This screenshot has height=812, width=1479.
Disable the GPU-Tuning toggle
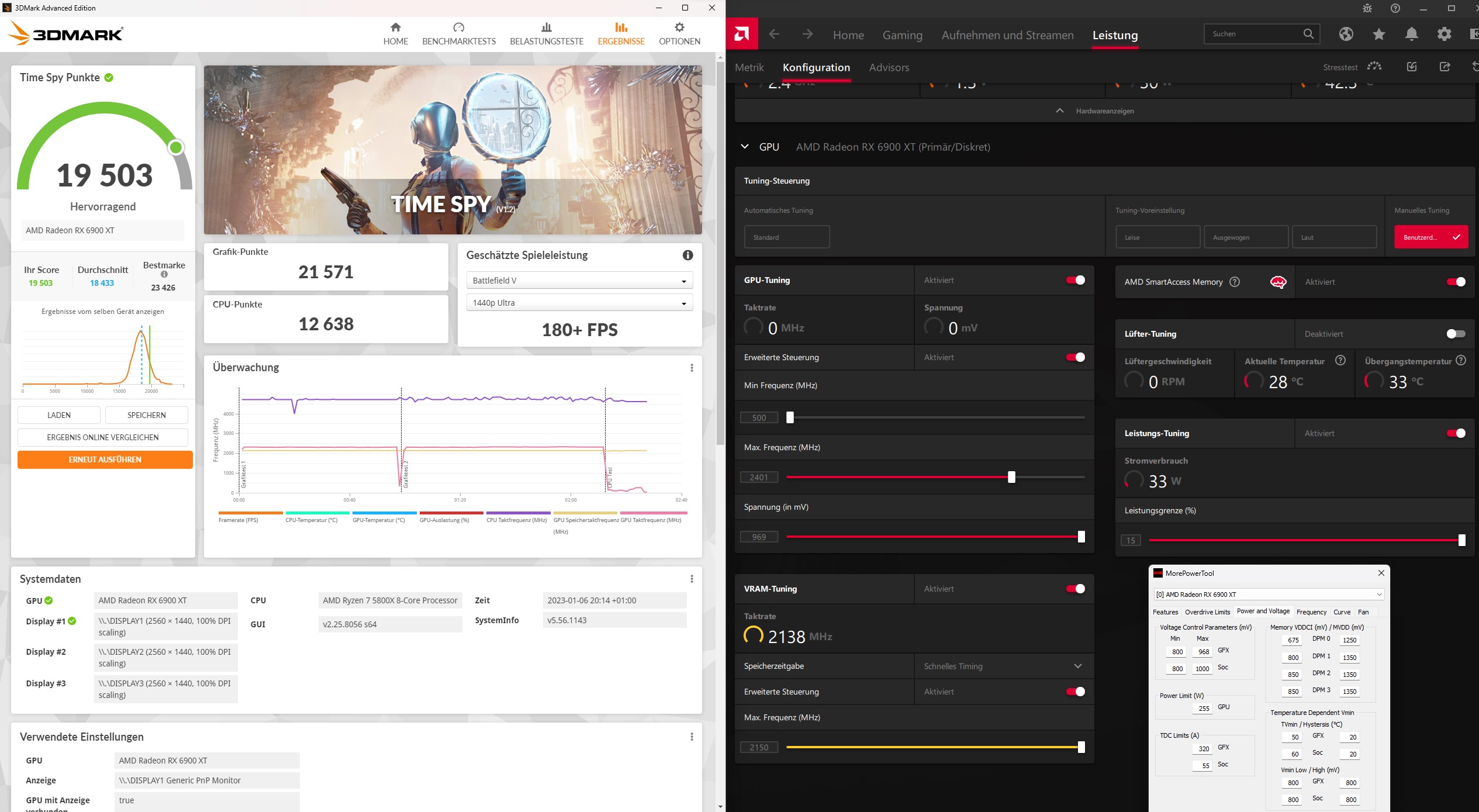pos(1075,280)
